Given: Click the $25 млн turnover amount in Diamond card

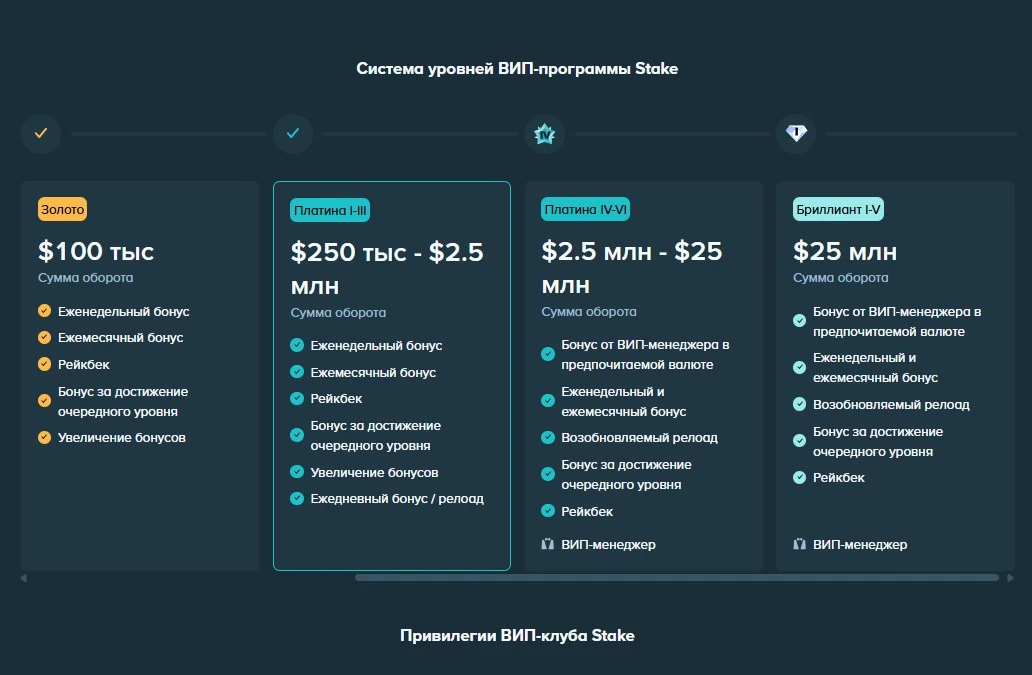Looking at the screenshot, I should click(x=845, y=250).
